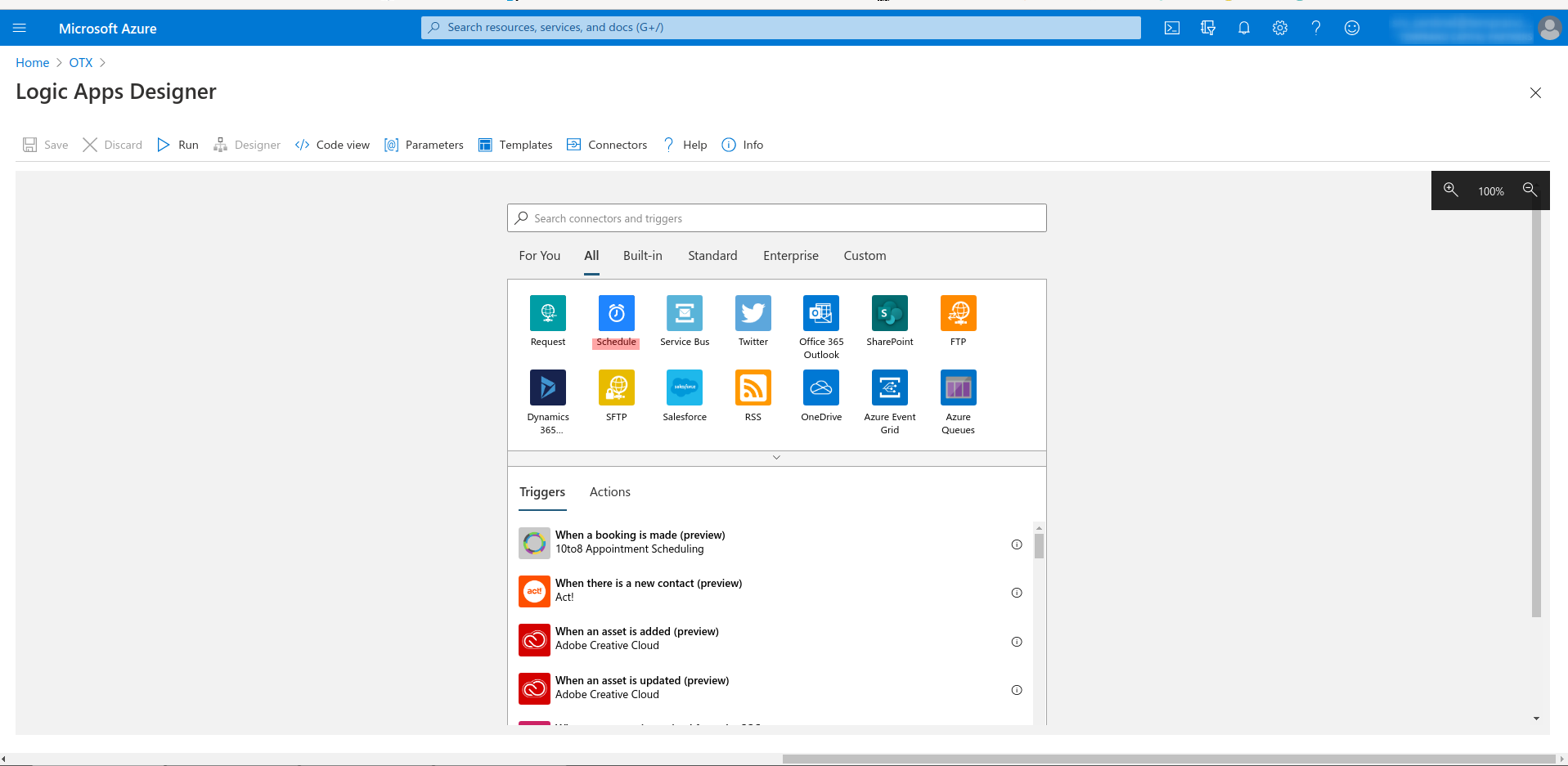1568x766 pixels.
Task: Open the Azure portal hamburger menu
Action: tap(20, 28)
